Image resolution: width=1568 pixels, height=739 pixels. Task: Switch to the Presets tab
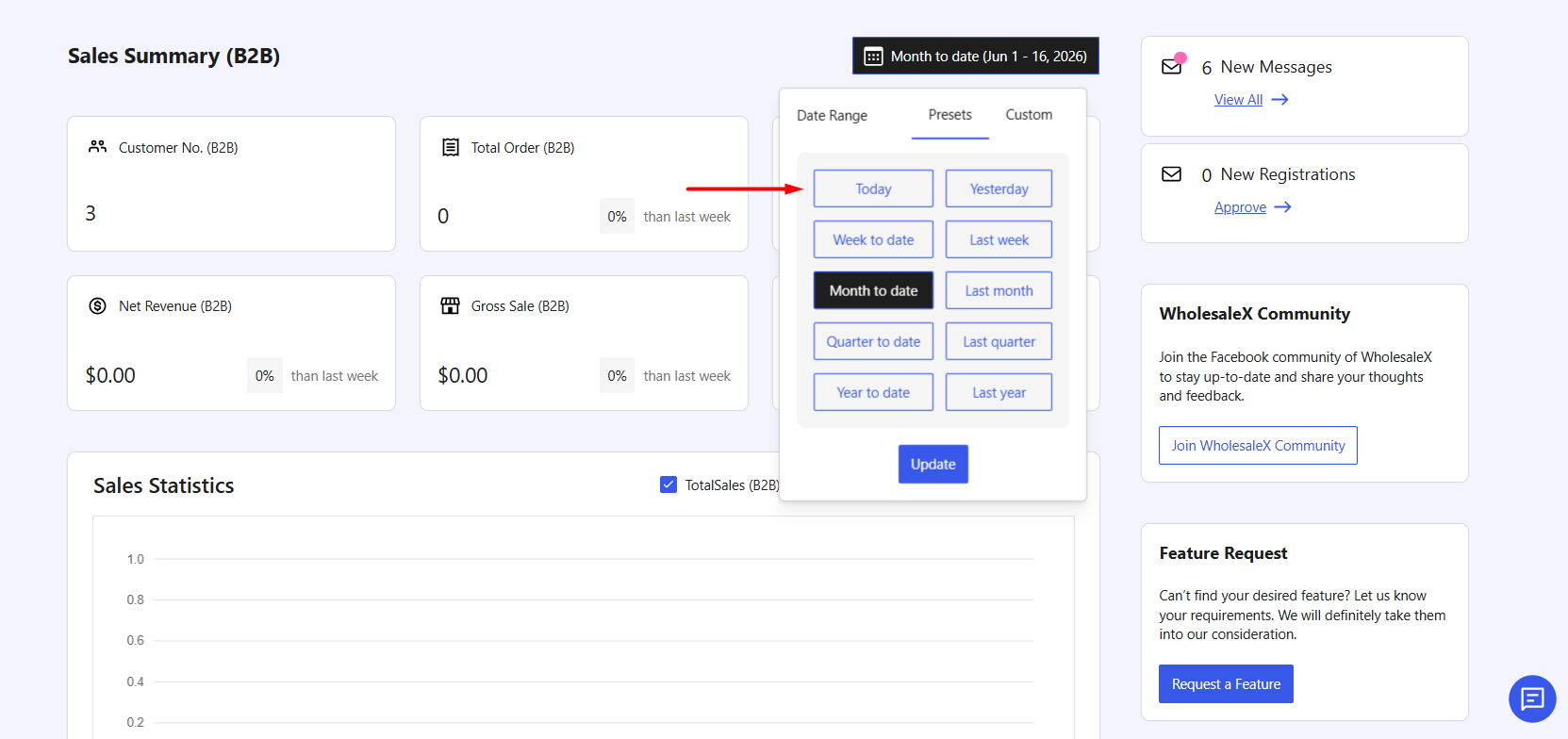point(949,115)
